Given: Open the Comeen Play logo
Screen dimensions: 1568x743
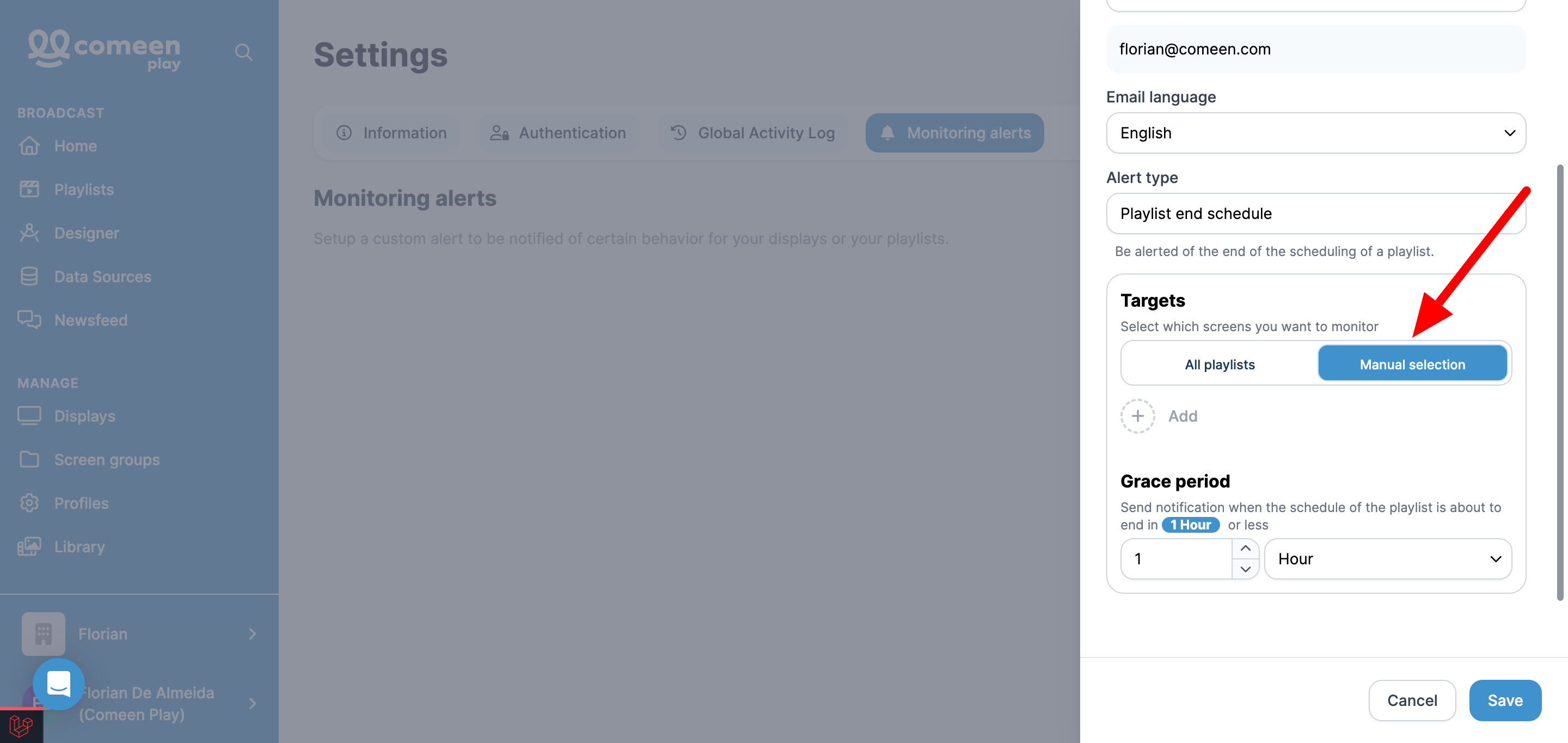Looking at the screenshot, I should (104, 50).
